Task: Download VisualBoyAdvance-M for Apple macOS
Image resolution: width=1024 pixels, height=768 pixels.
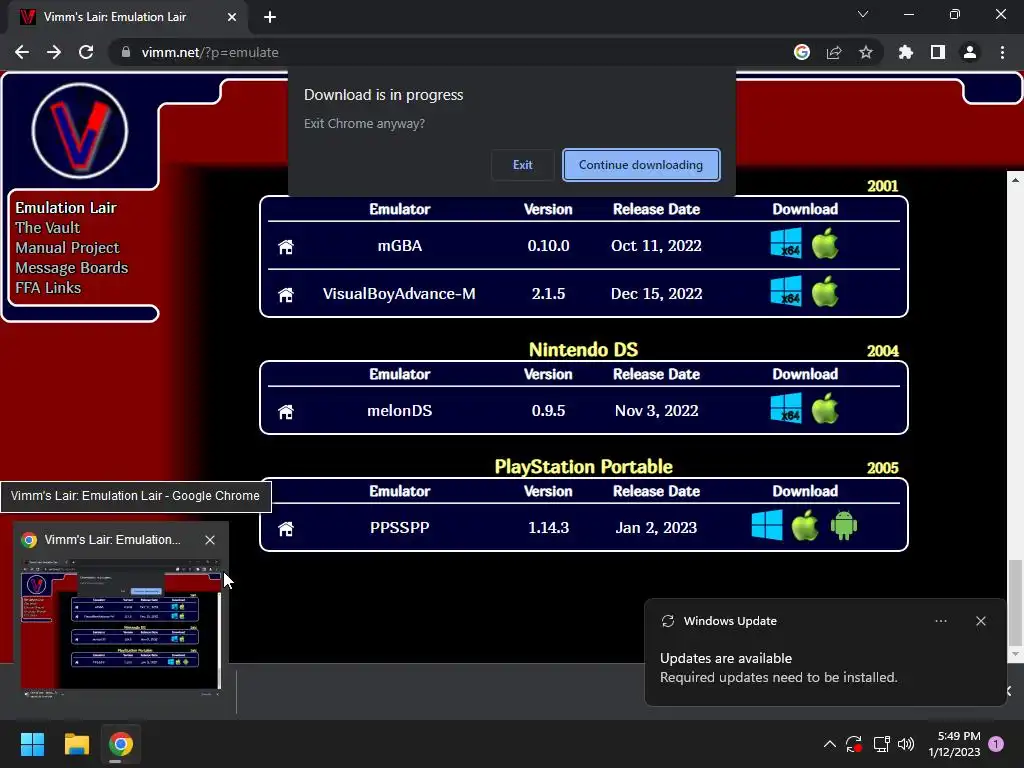Action: click(825, 291)
